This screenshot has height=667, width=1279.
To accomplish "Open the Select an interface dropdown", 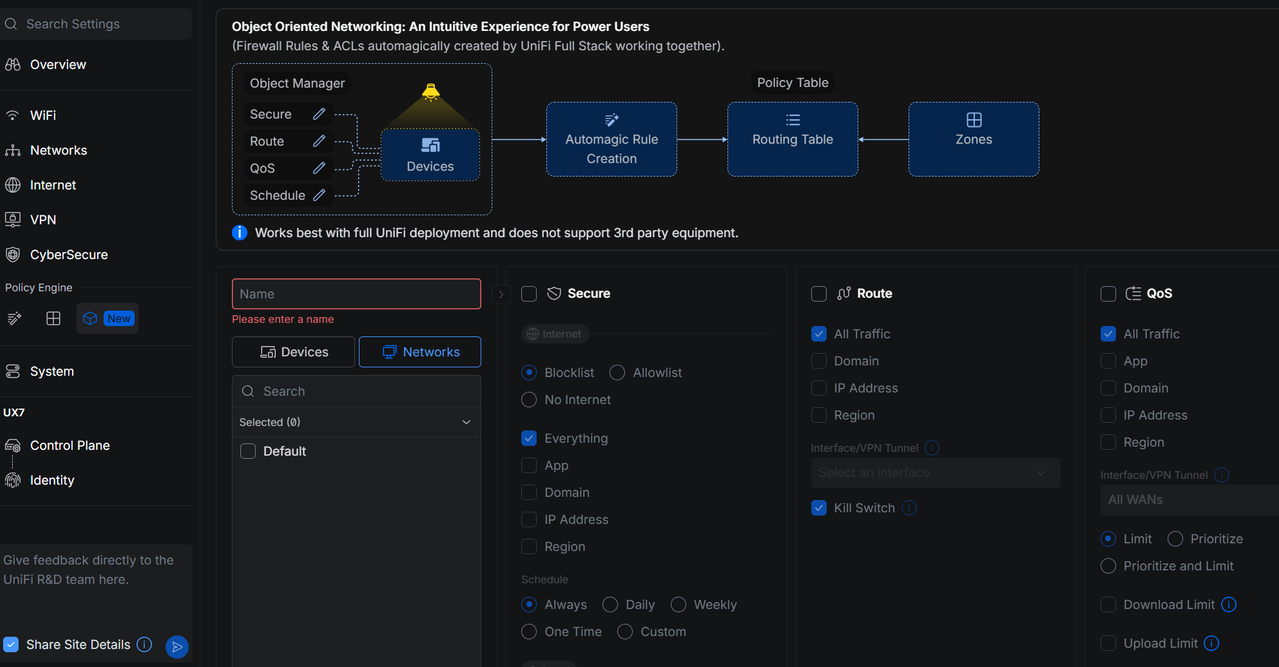I will click(x=935, y=473).
